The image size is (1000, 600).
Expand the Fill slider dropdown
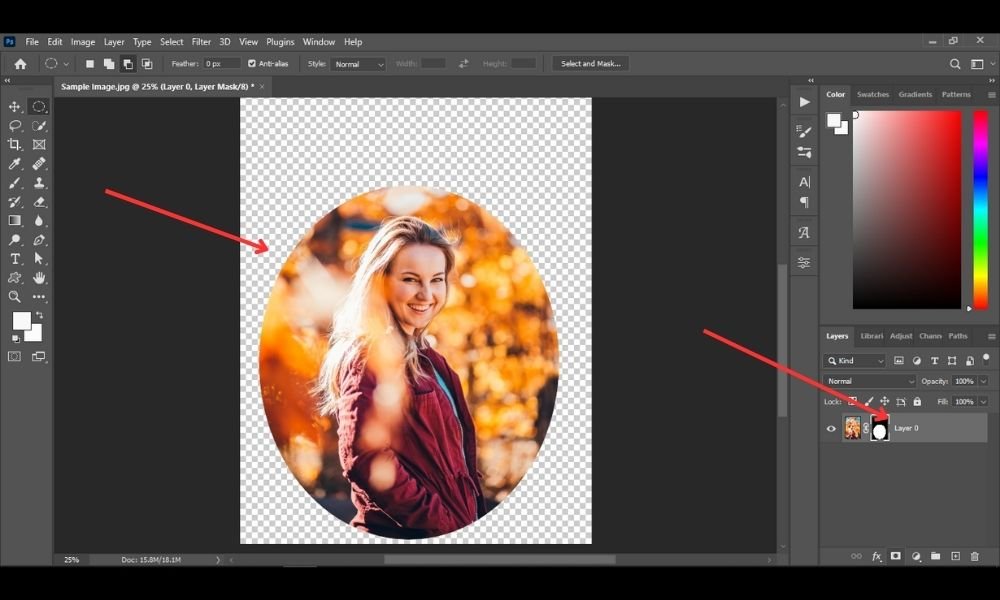coord(983,402)
